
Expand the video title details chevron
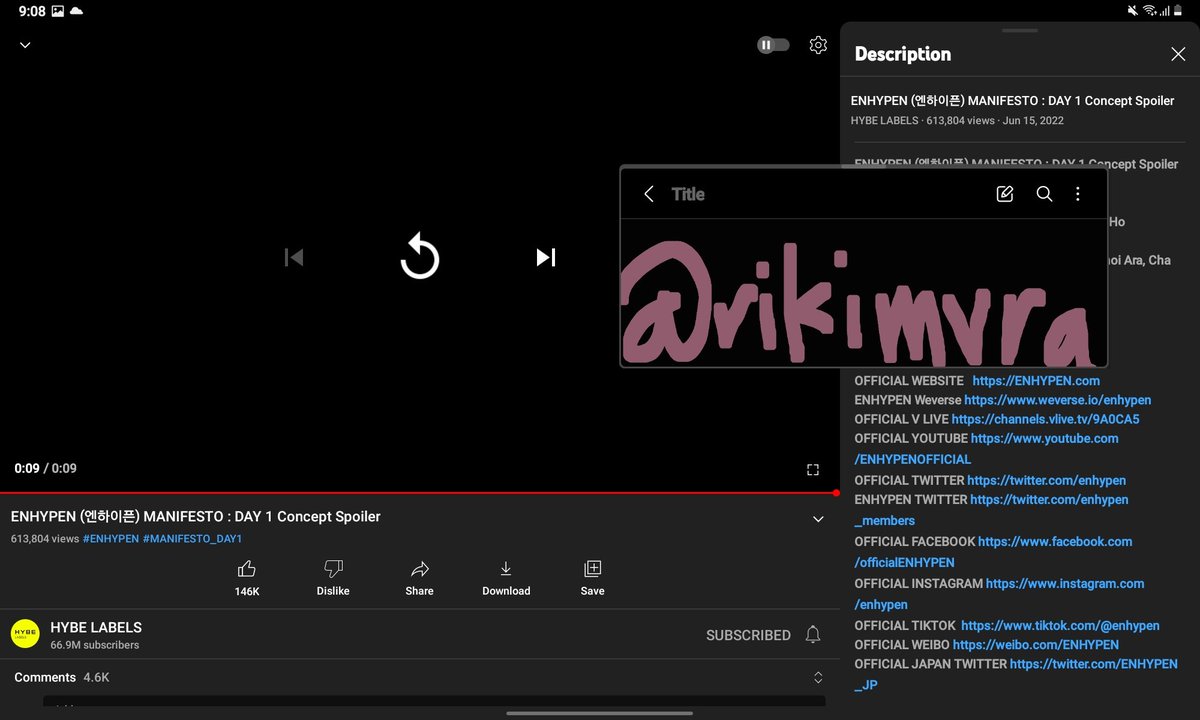(x=818, y=519)
